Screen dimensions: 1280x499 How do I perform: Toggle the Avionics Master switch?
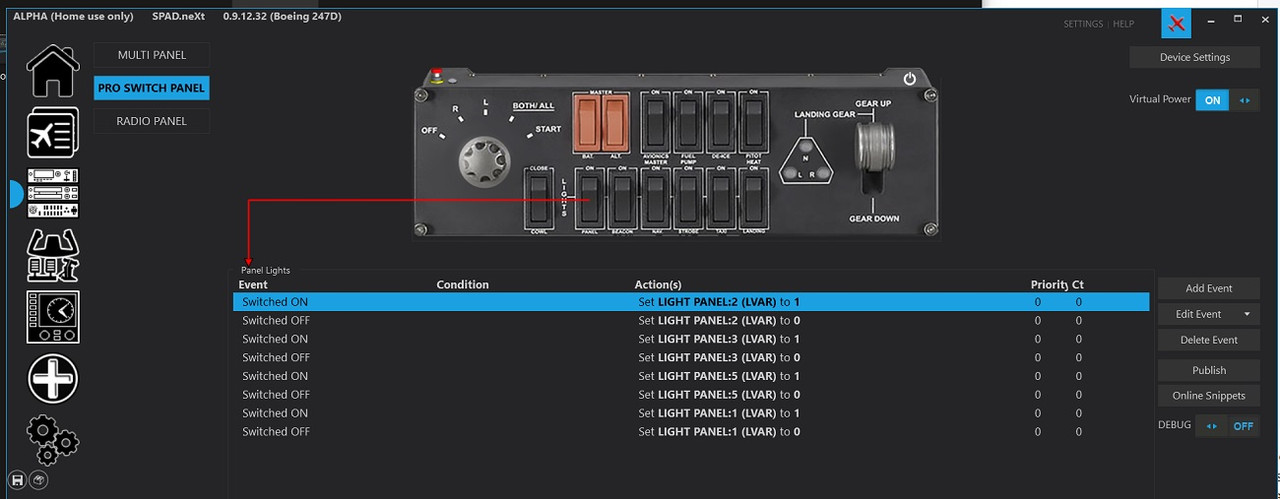(x=655, y=121)
